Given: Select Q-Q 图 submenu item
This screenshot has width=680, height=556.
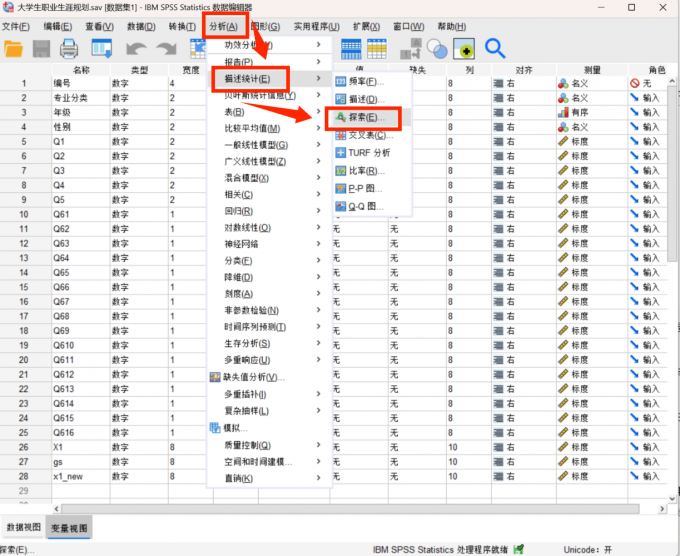Looking at the screenshot, I should coord(372,206).
